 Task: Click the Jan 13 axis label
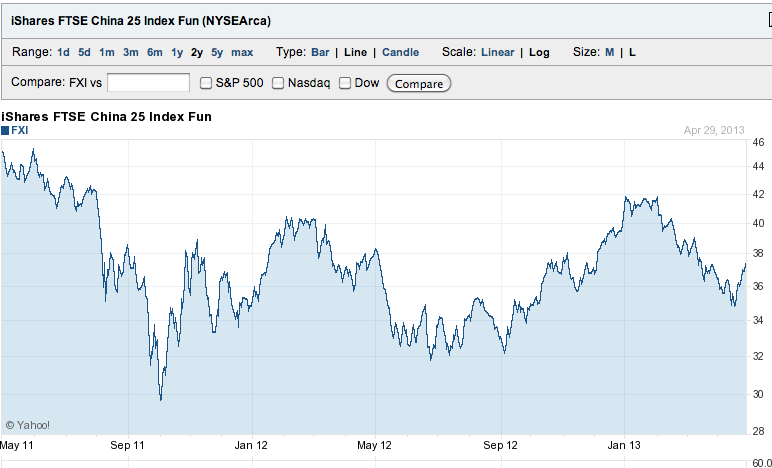click(624, 445)
